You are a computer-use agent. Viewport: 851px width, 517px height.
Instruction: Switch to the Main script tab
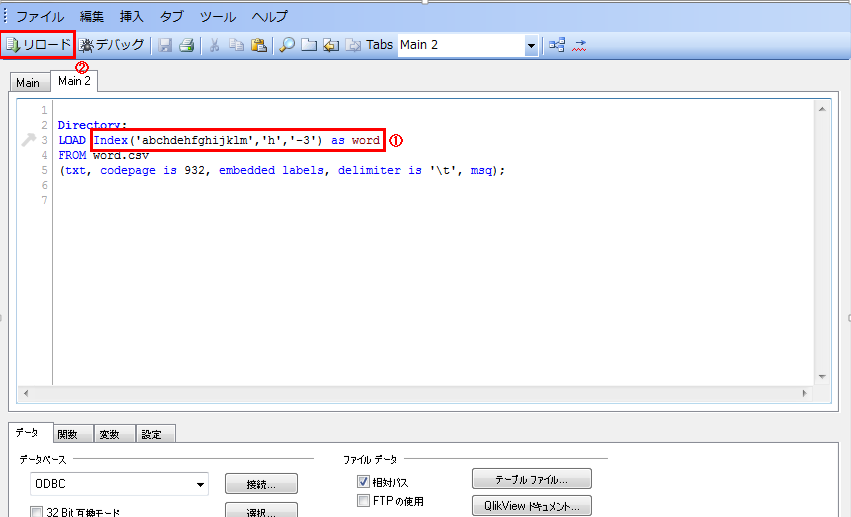click(x=28, y=83)
